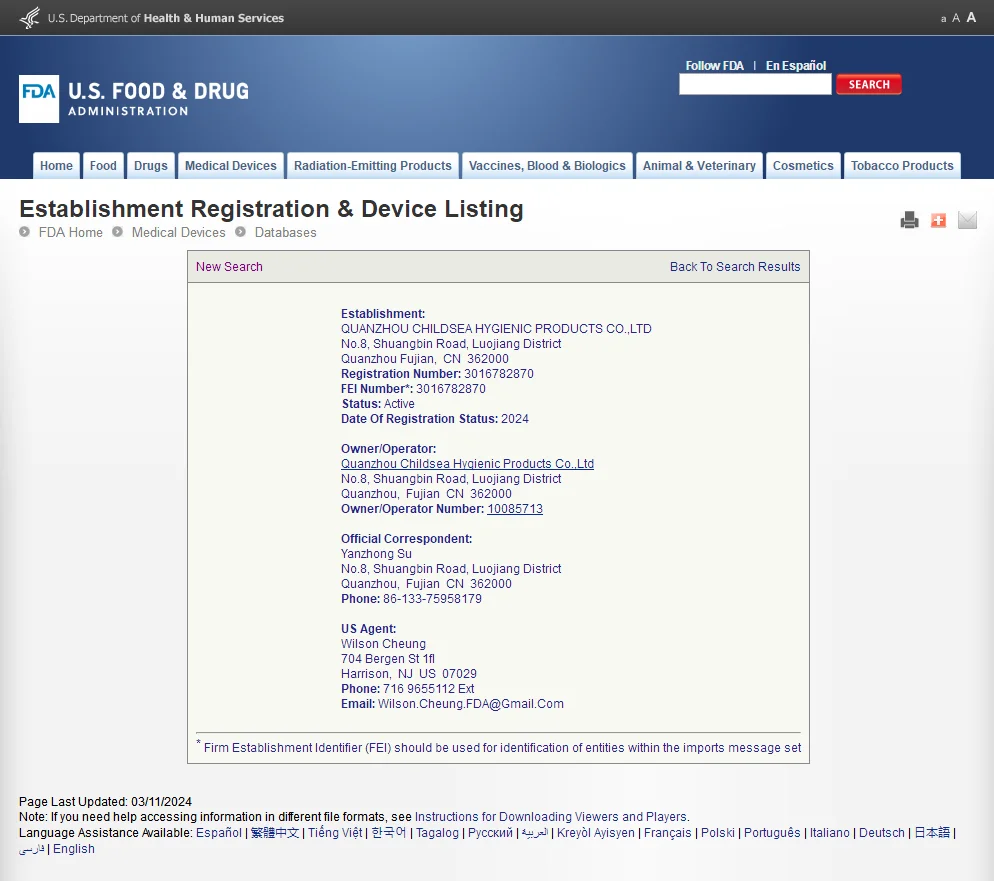
Task: Open the red share/bookmark icon
Action: [938, 220]
